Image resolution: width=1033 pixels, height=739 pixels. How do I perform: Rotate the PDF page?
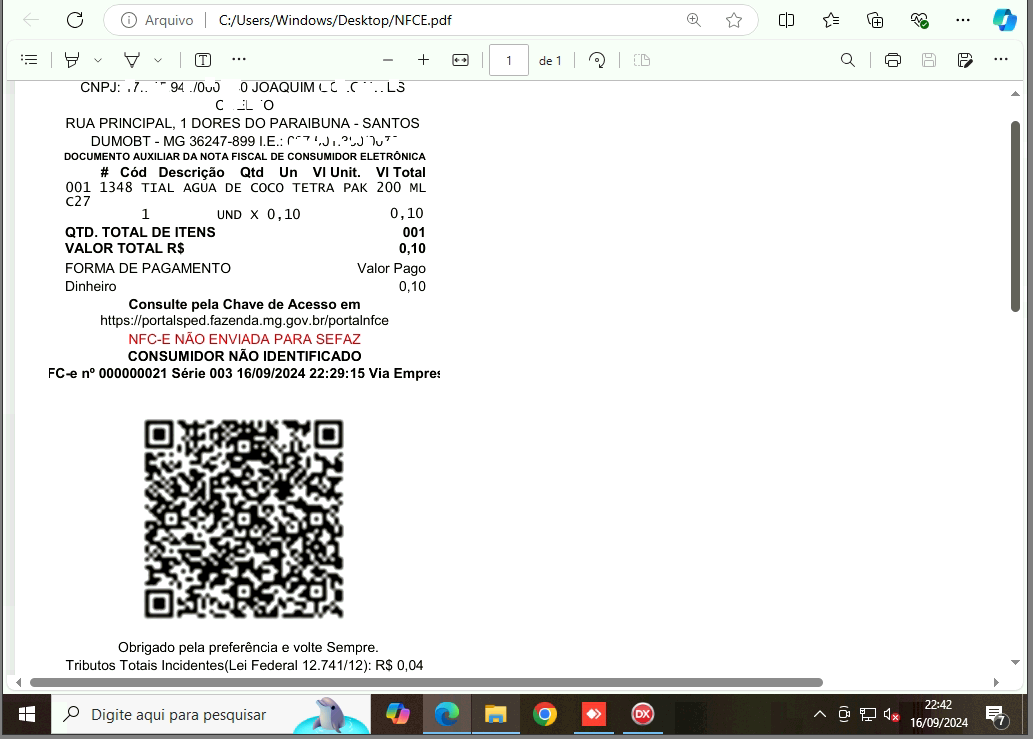click(597, 60)
